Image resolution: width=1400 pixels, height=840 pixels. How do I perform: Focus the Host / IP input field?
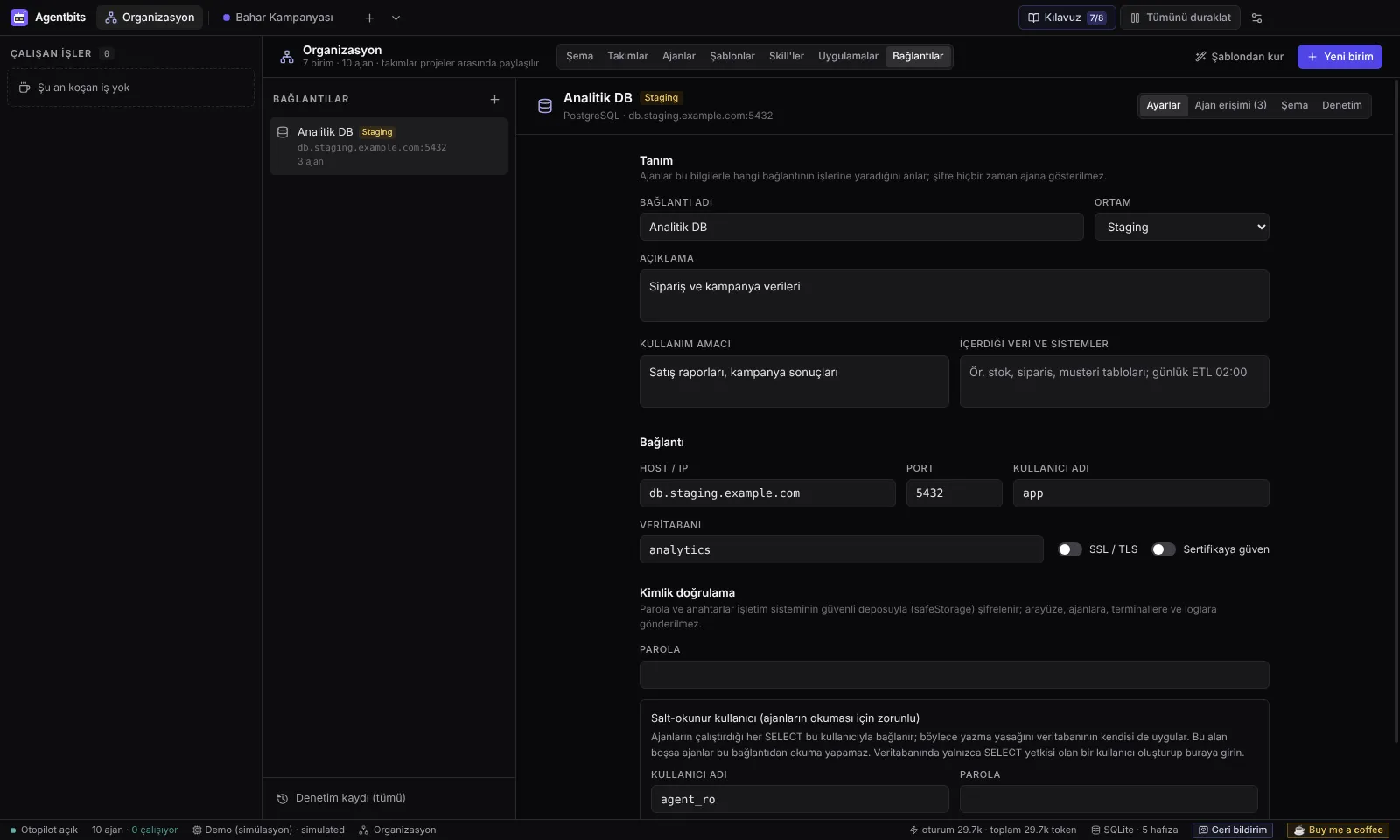(767, 493)
